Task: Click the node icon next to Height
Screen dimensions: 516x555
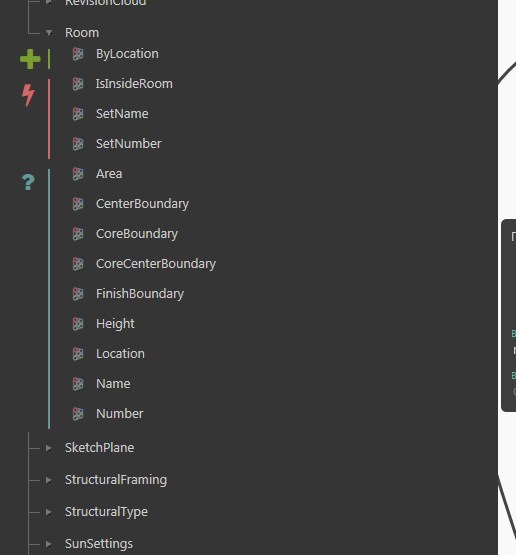Action: click(78, 324)
